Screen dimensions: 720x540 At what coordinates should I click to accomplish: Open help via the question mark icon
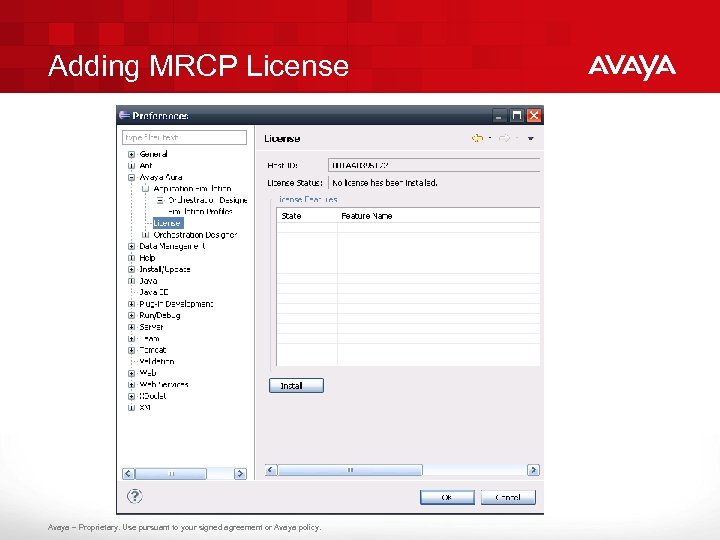(x=135, y=496)
